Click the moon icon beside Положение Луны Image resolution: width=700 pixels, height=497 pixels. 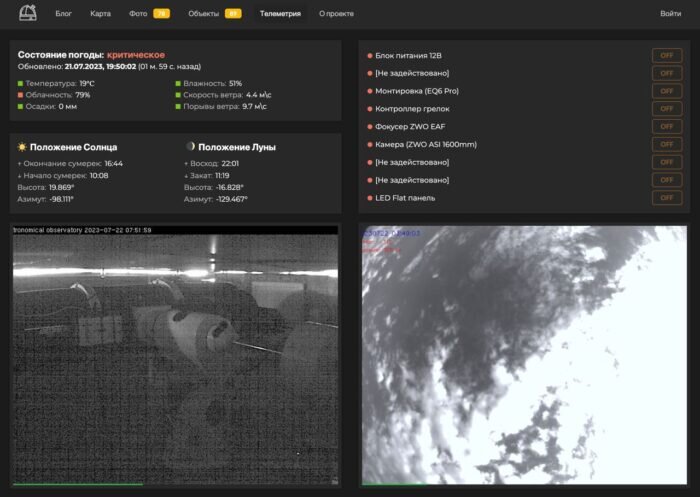(190, 146)
